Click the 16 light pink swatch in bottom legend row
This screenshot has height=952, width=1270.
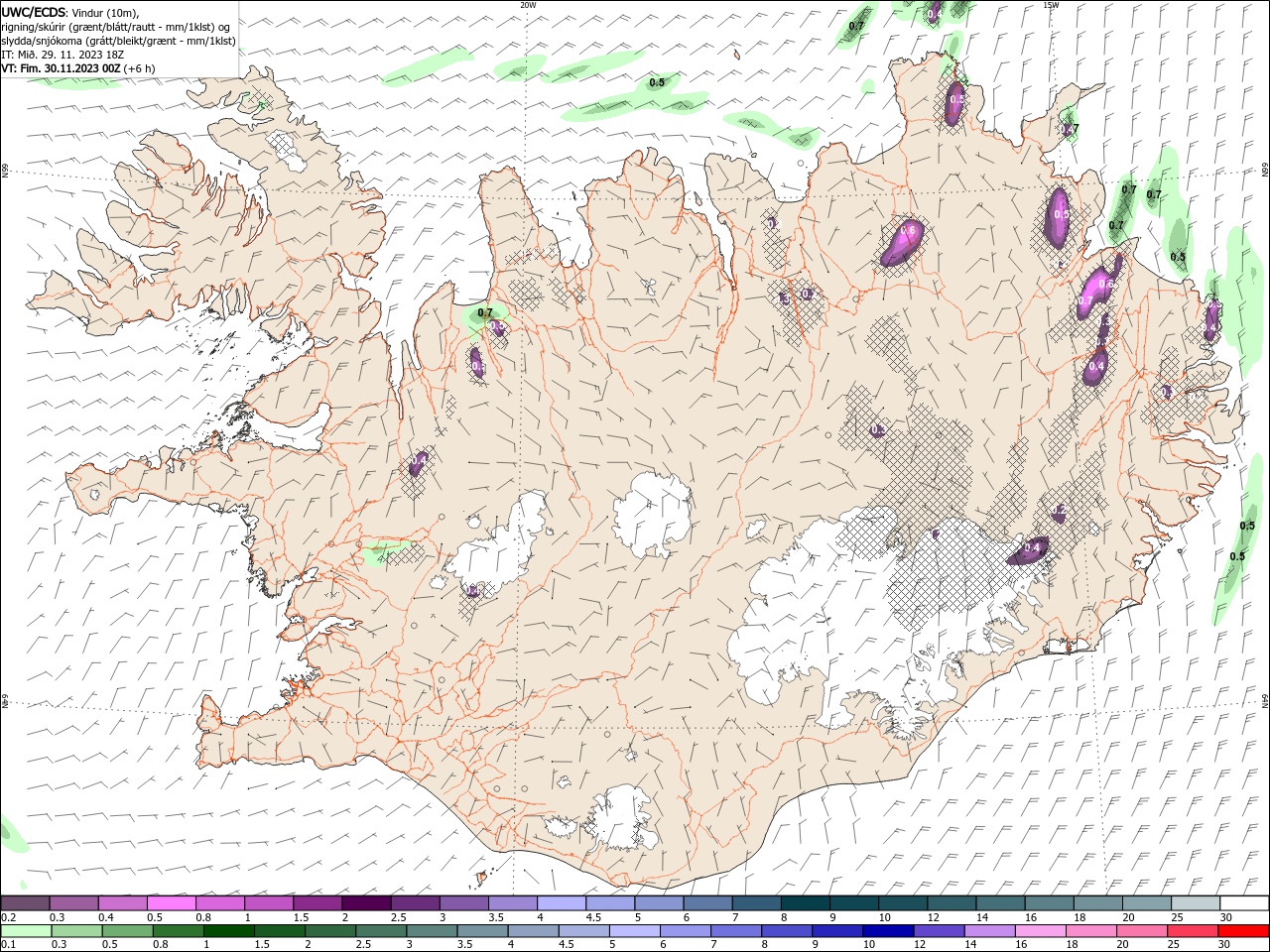click(1040, 931)
